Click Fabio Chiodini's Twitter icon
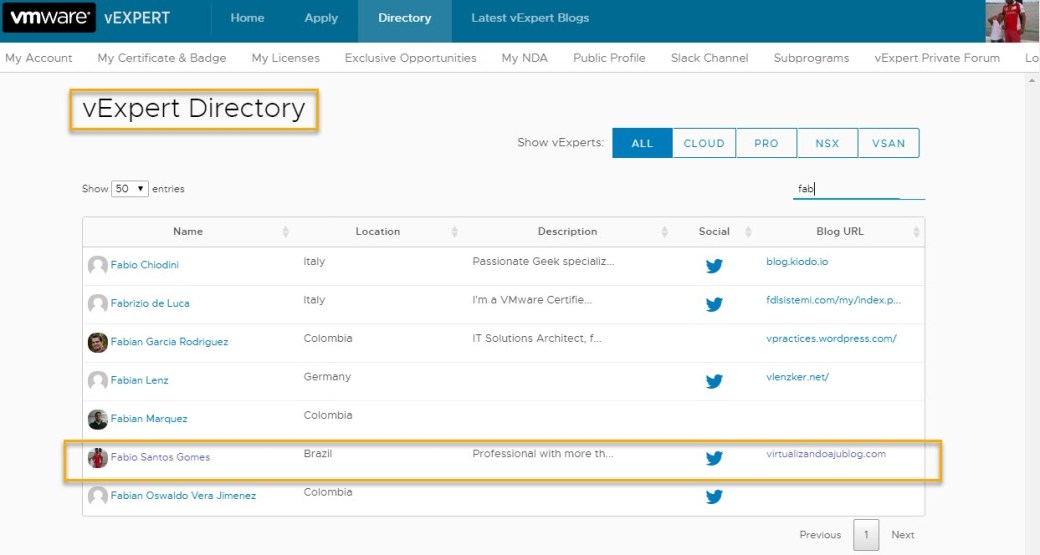 click(714, 266)
